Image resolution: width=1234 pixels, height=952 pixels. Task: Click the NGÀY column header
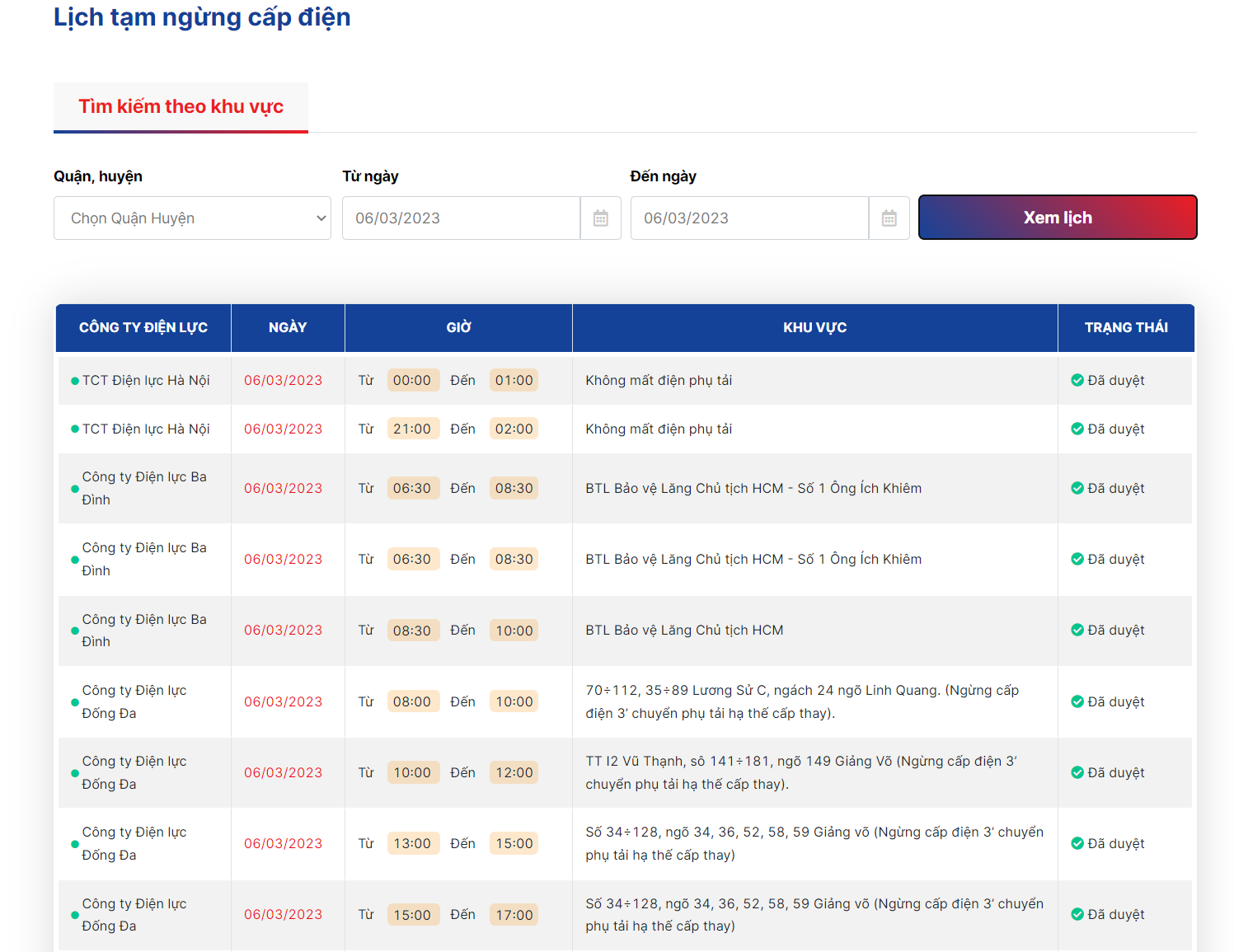click(x=288, y=328)
